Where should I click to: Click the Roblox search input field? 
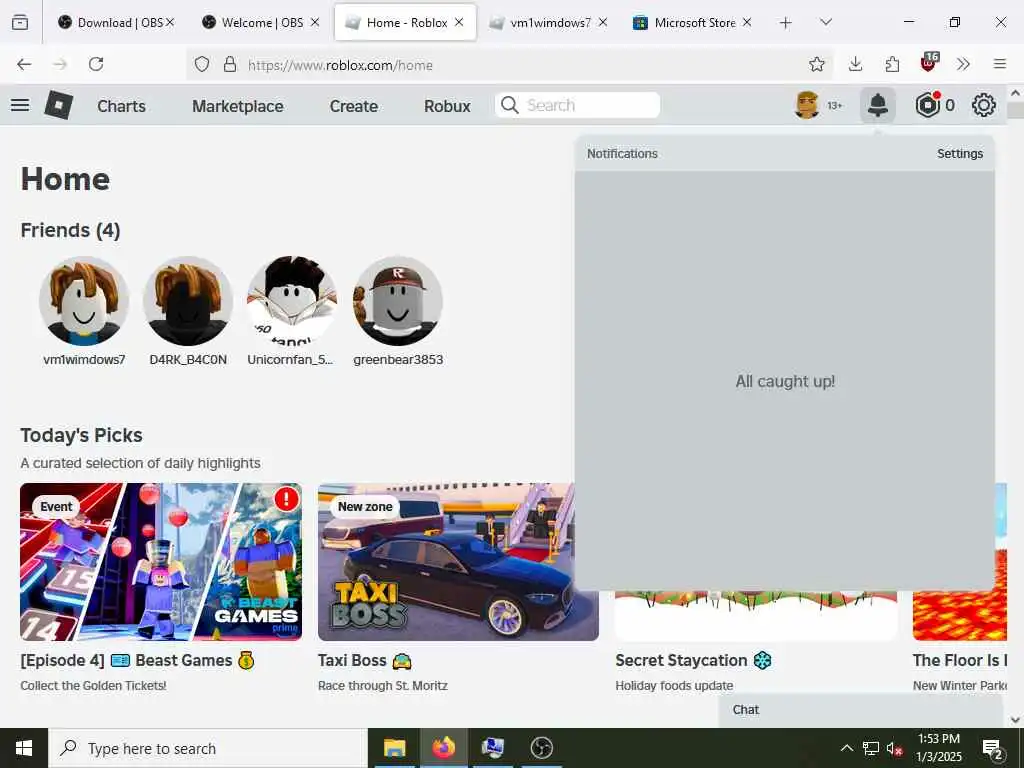(577, 105)
